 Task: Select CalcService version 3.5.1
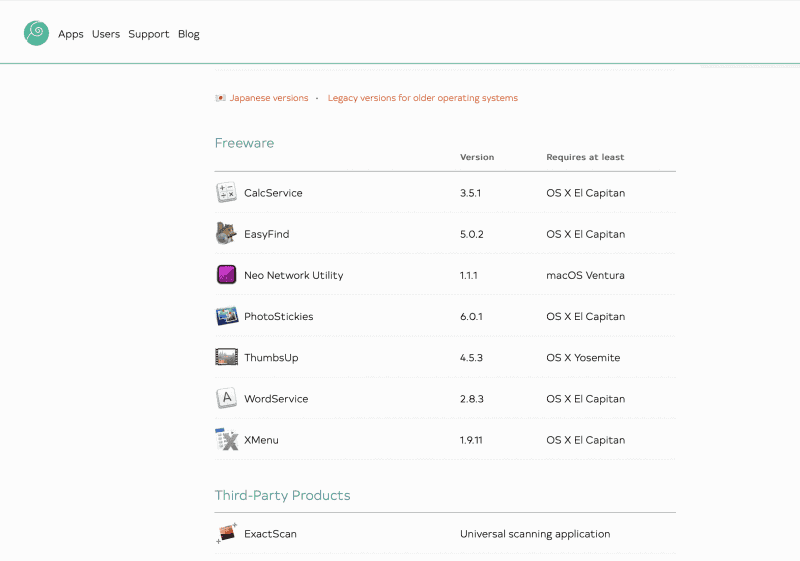point(470,193)
